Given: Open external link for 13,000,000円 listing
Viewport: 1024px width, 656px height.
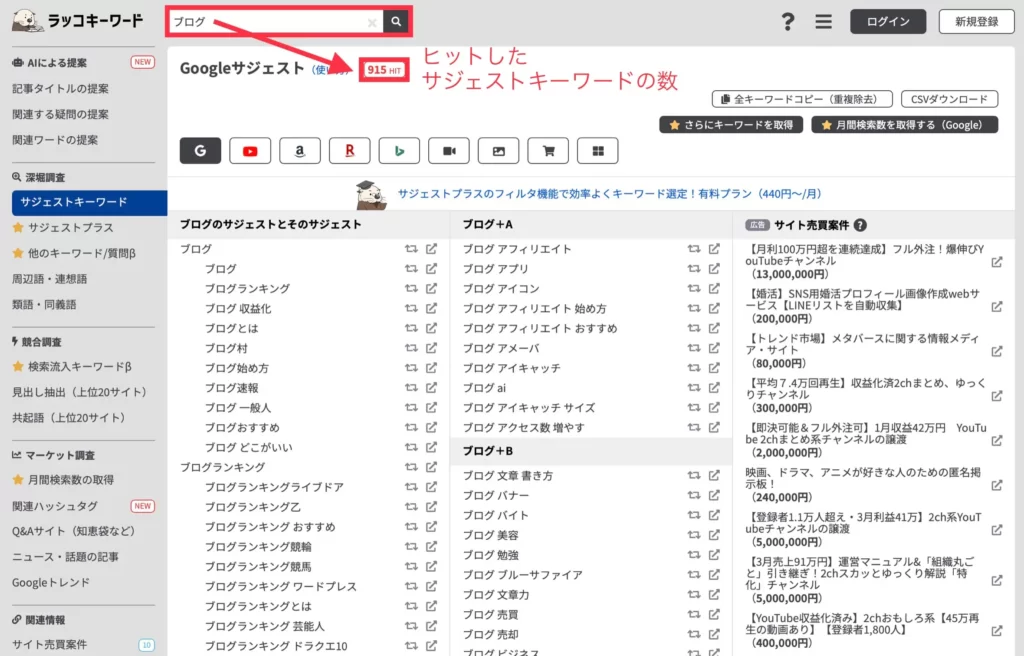Looking at the screenshot, I should coord(997,262).
